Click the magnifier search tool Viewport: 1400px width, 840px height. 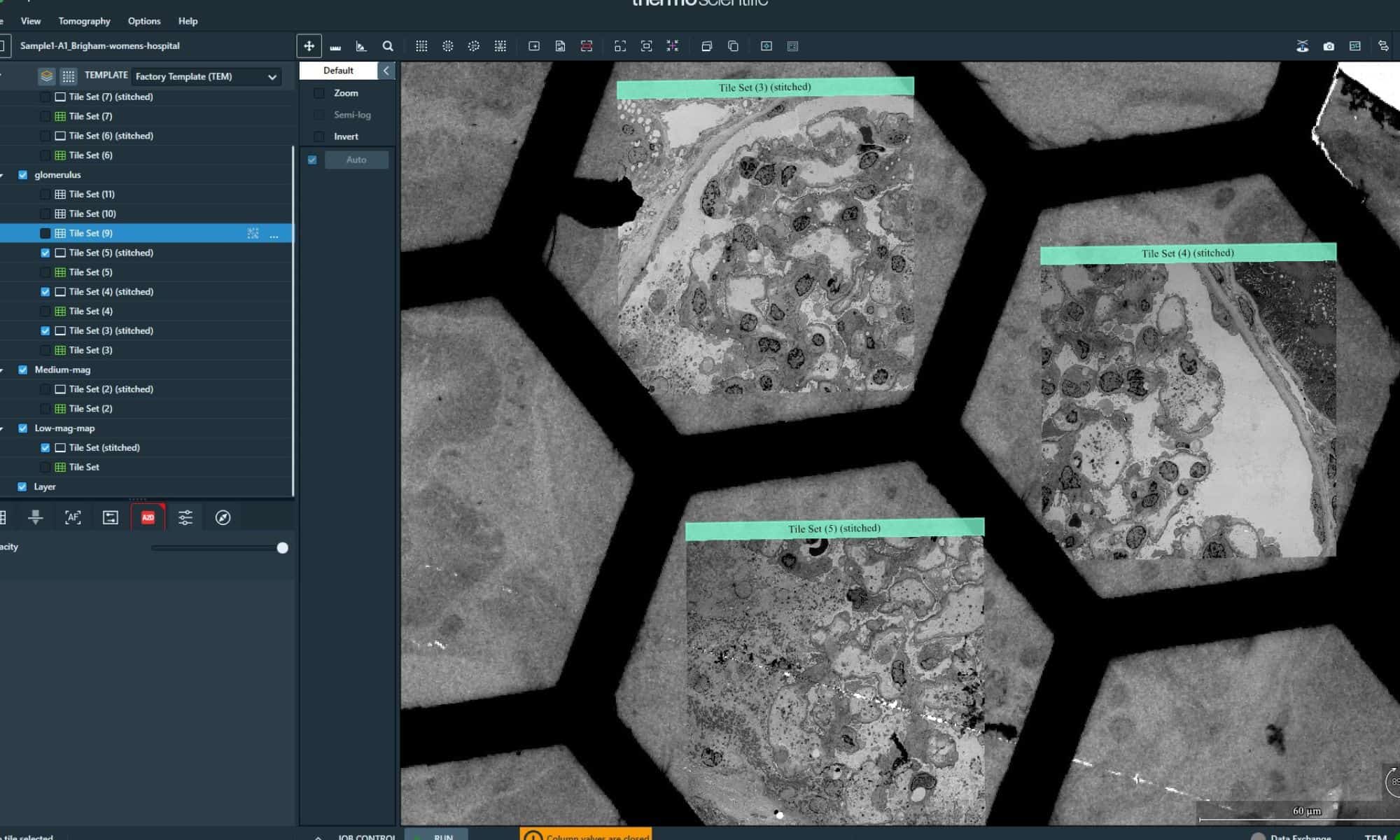coord(388,46)
